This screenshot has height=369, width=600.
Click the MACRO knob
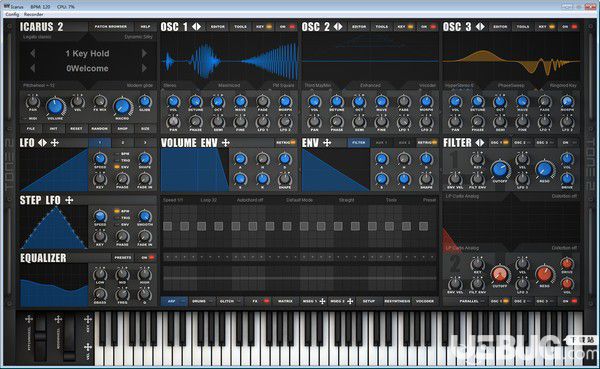click(x=122, y=107)
